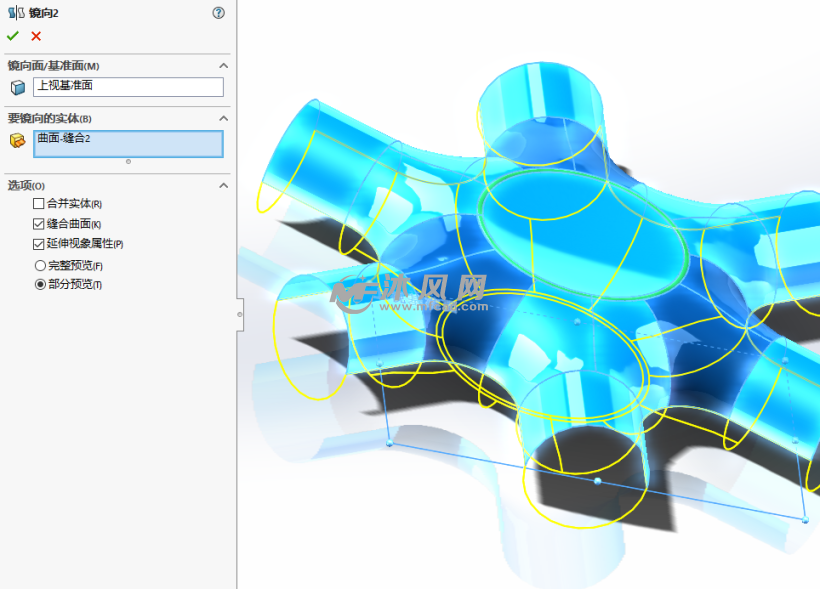The image size is (820, 589).
Task: Click the panel collapse handle on the divider
Action: coord(240,314)
